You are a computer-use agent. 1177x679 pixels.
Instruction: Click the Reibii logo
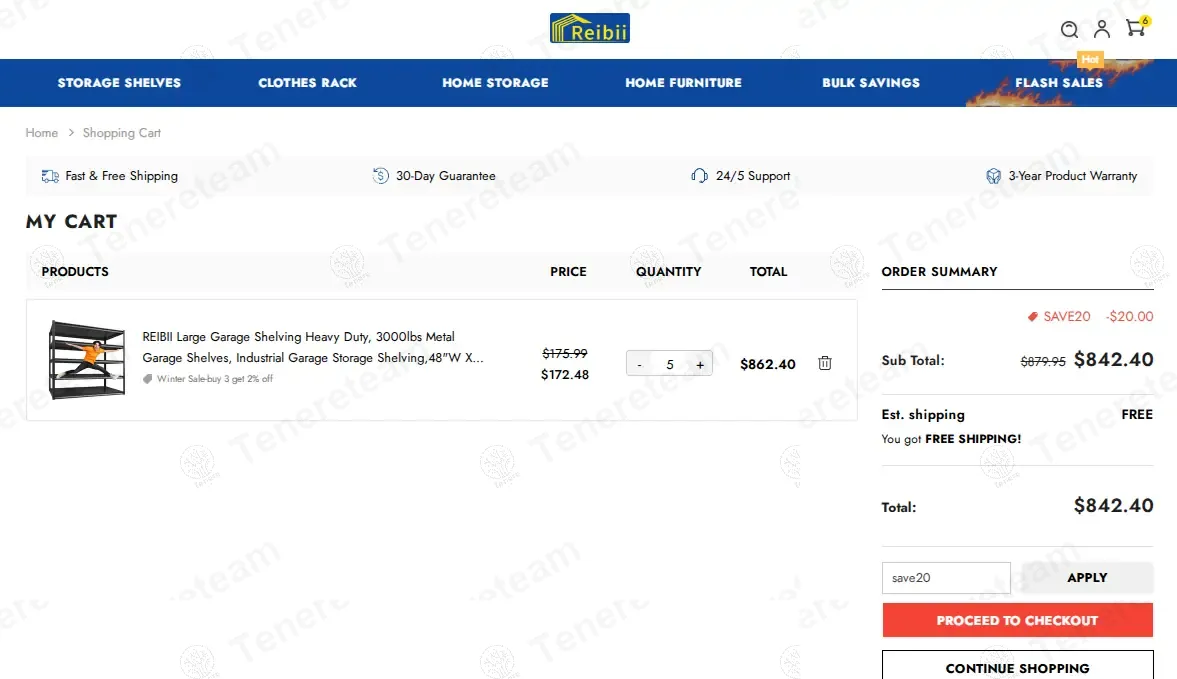tap(589, 28)
